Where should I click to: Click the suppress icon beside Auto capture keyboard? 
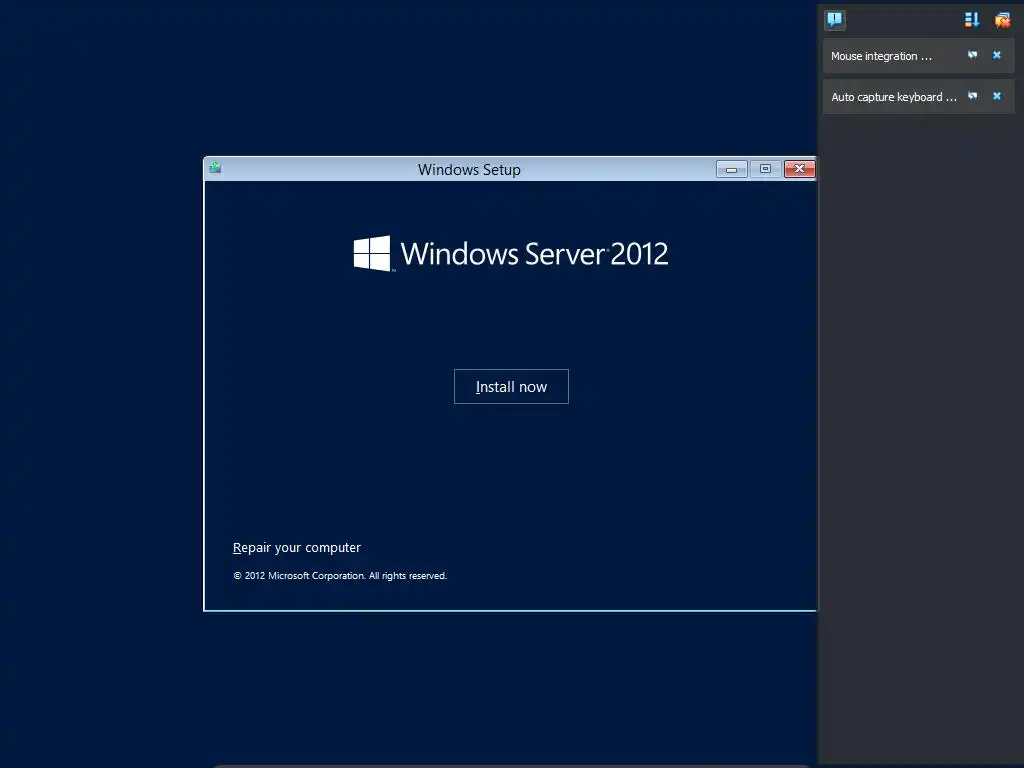tap(972, 96)
